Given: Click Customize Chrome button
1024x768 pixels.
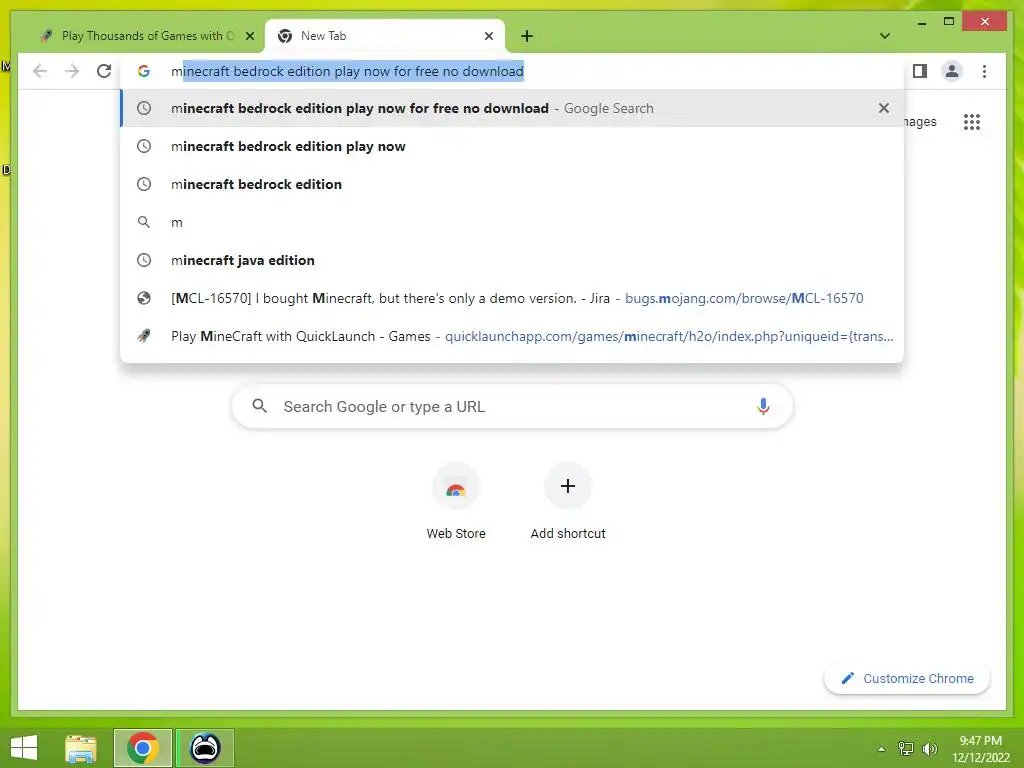Looking at the screenshot, I should (x=906, y=679).
